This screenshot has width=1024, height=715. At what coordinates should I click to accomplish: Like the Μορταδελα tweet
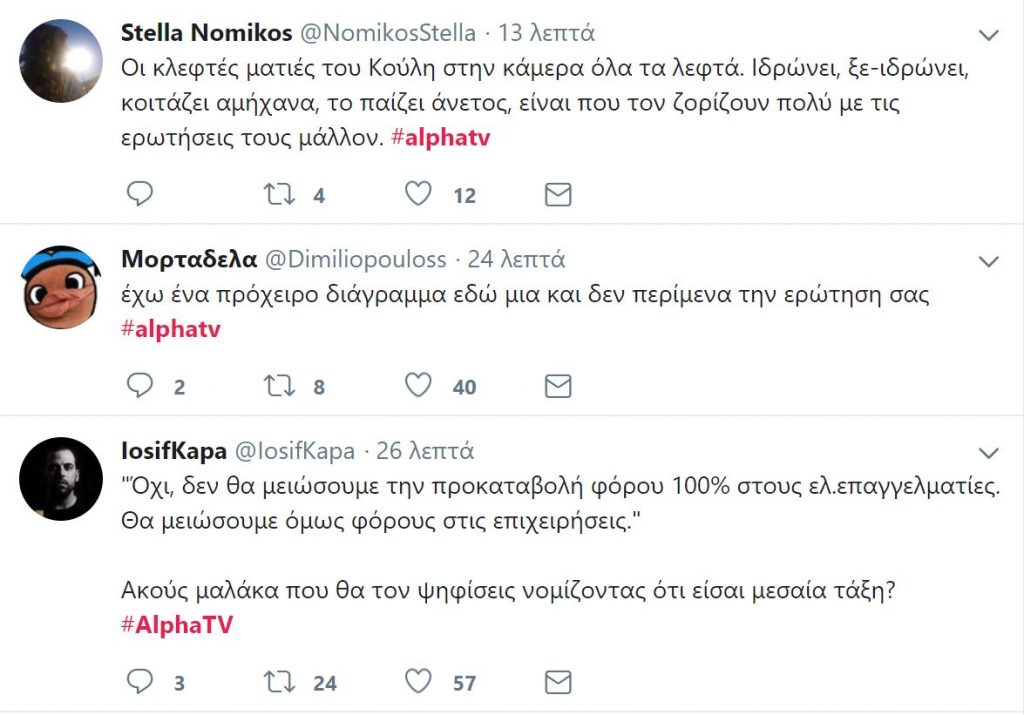click(417, 386)
